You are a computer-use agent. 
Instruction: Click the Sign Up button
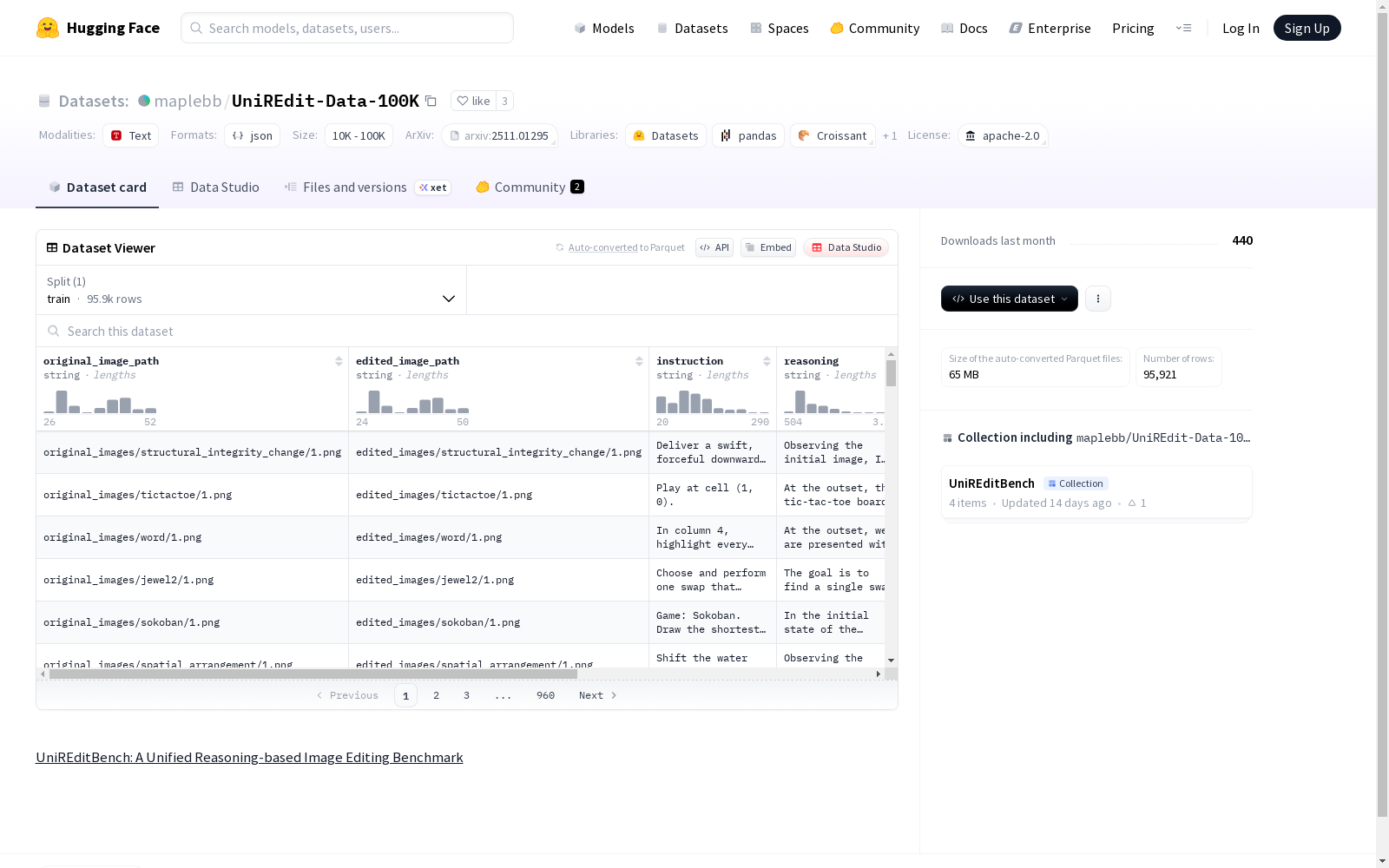pos(1307,28)
